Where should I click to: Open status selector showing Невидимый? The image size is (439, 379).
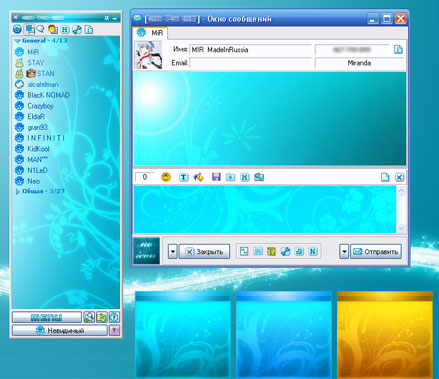tap(60, 330)
